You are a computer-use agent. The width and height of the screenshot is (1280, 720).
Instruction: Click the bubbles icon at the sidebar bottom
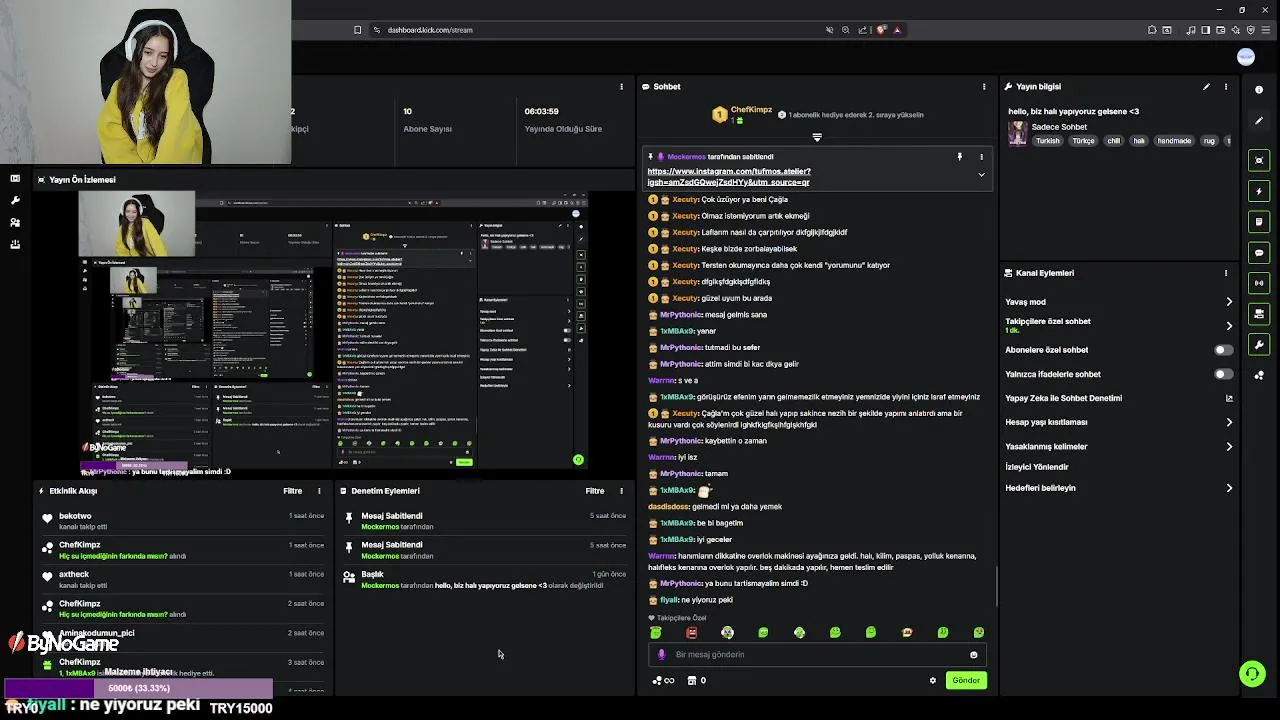tap(1259, 376)
